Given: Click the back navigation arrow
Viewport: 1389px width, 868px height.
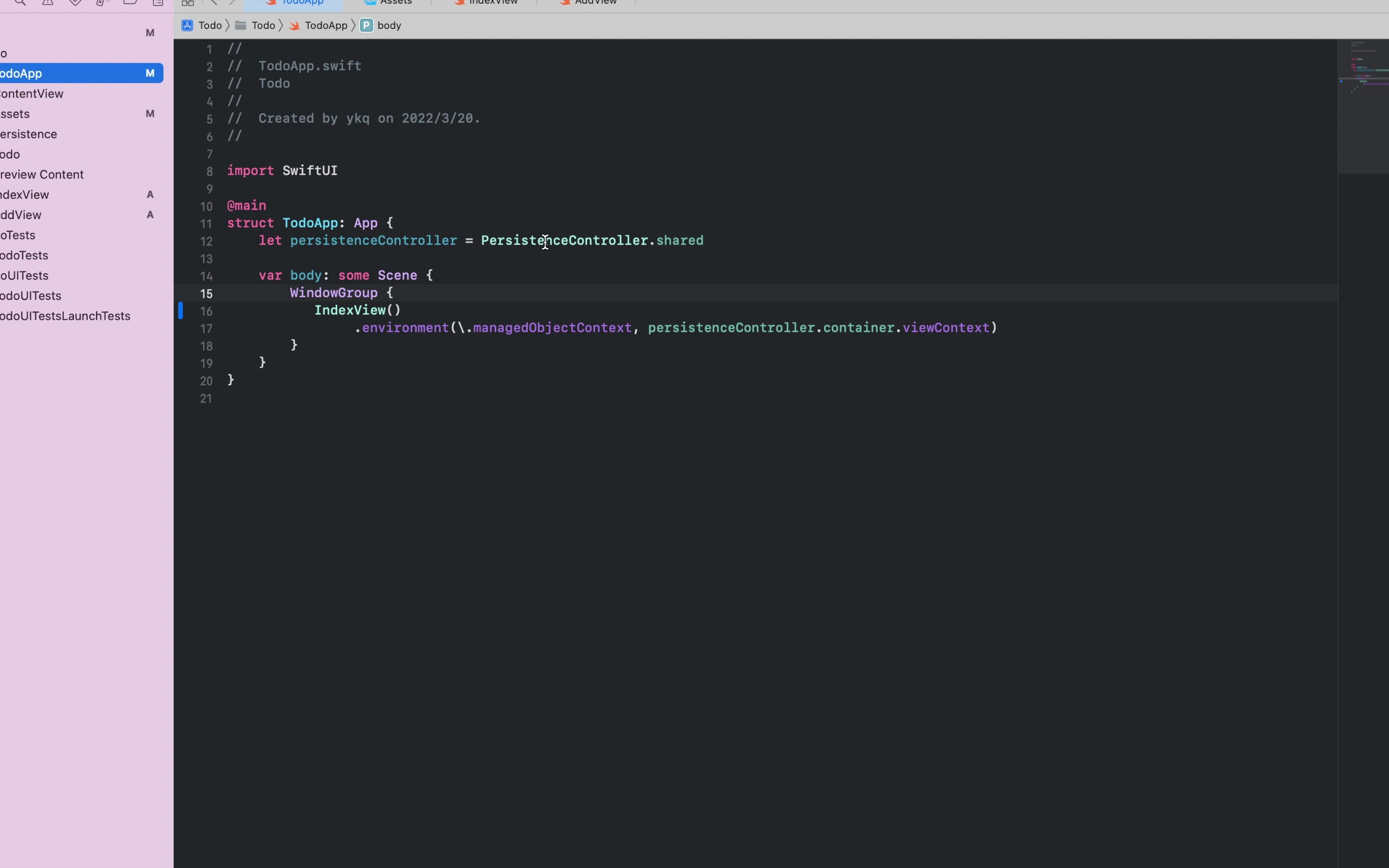Looking at the screenshot, I should [214, 3].
